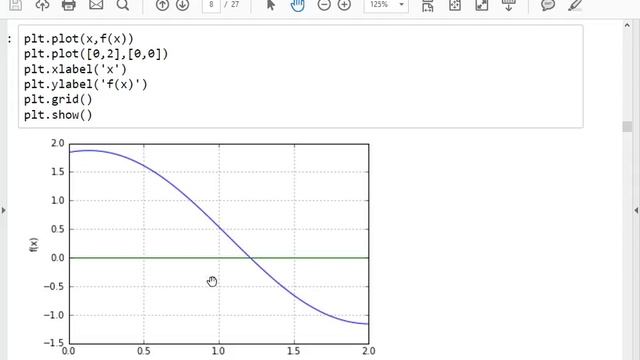
Task: Click the code line 'plt.grid()'
Action: tap(58, 99)
